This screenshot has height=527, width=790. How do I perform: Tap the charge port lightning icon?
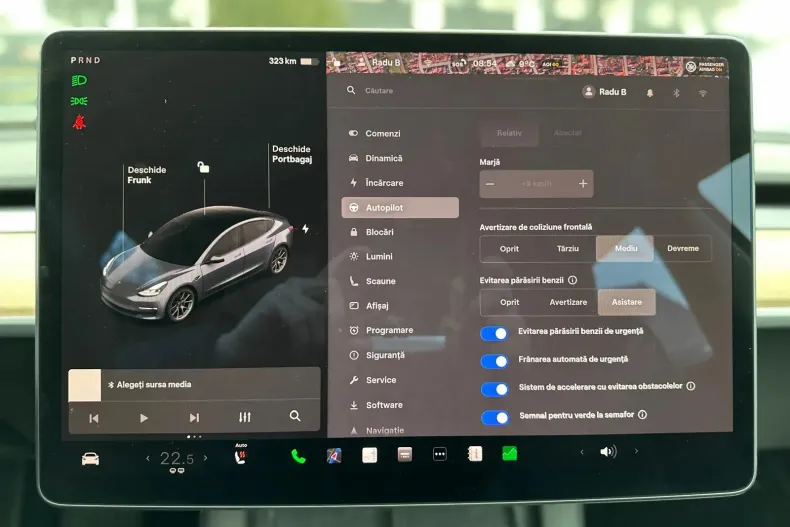tap(305, 229)
